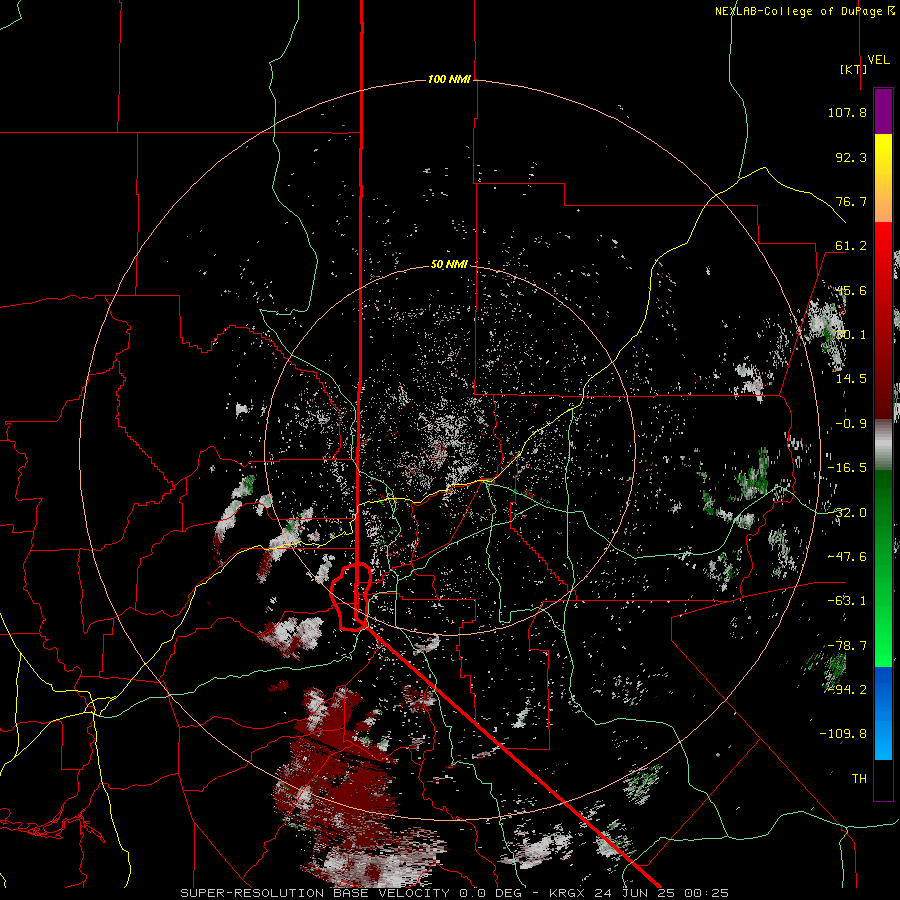Select the -63.1 scale label

[847, 601]
